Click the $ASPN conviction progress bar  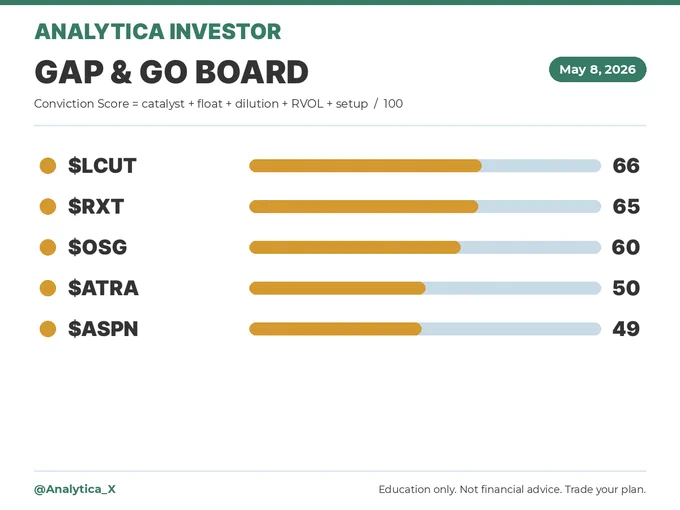[425, 329]
